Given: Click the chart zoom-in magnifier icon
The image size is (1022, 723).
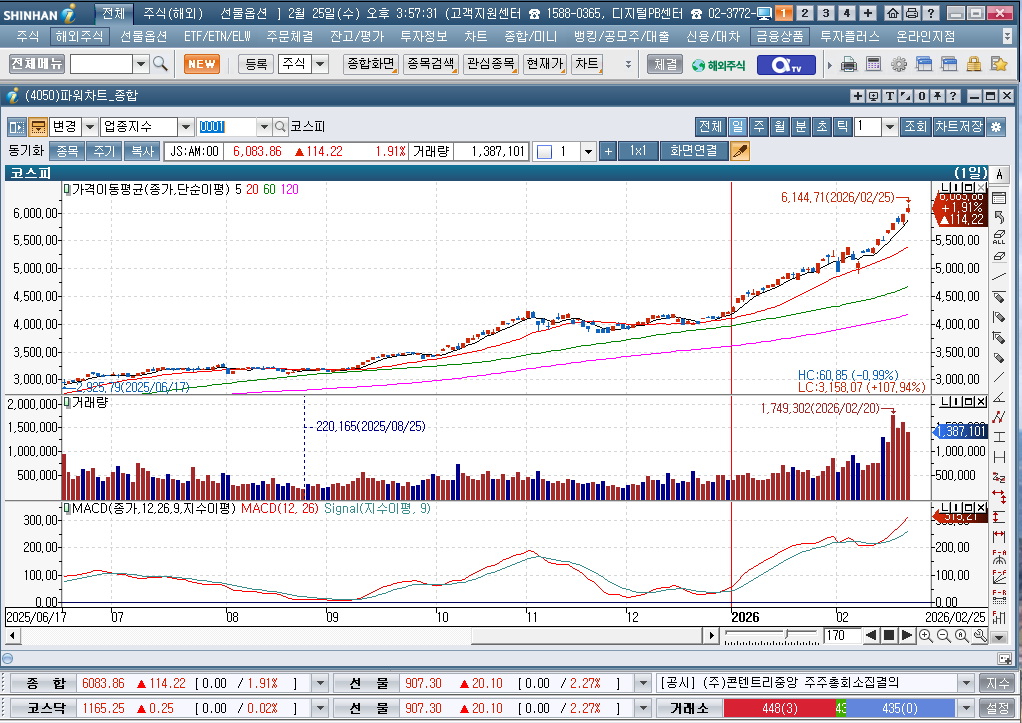Looking at the screenshot, I should coord(925,636).
